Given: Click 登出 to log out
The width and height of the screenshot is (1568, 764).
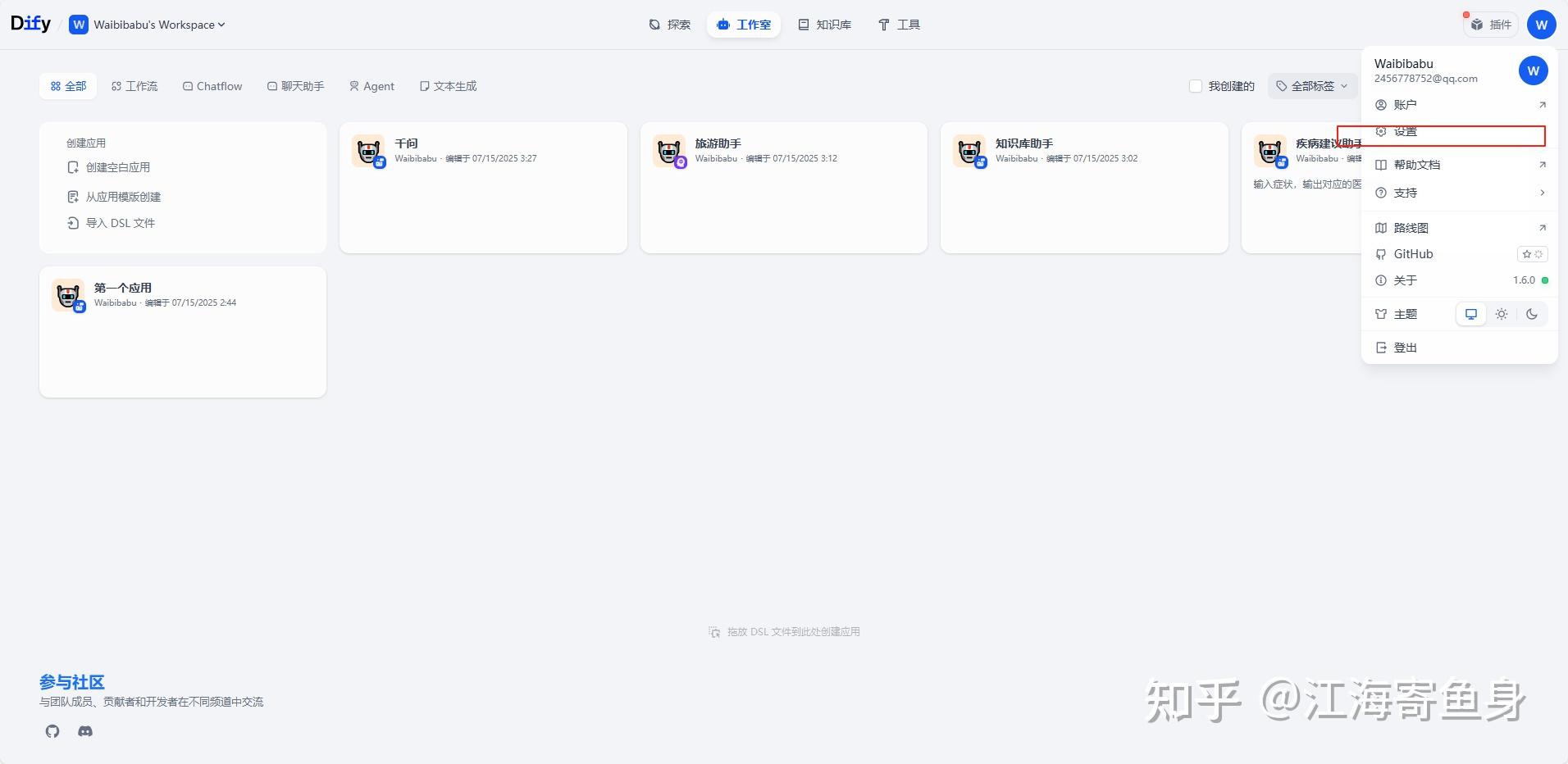Looking at the screenshot, I should point(1404,347).
